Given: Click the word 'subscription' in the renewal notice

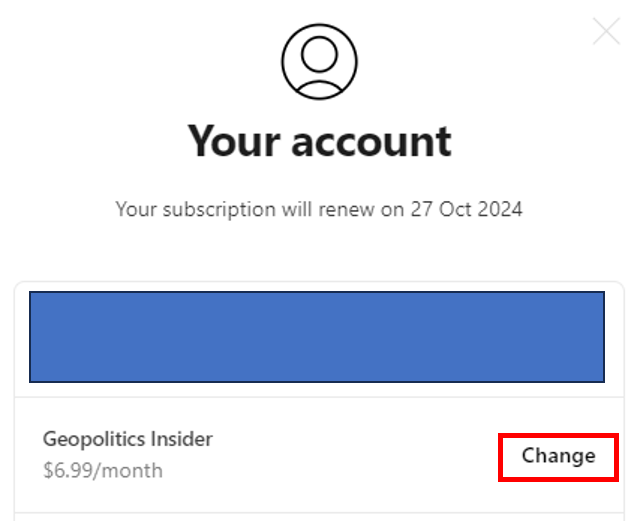Looking at the screenshot, I should [219, 210].
